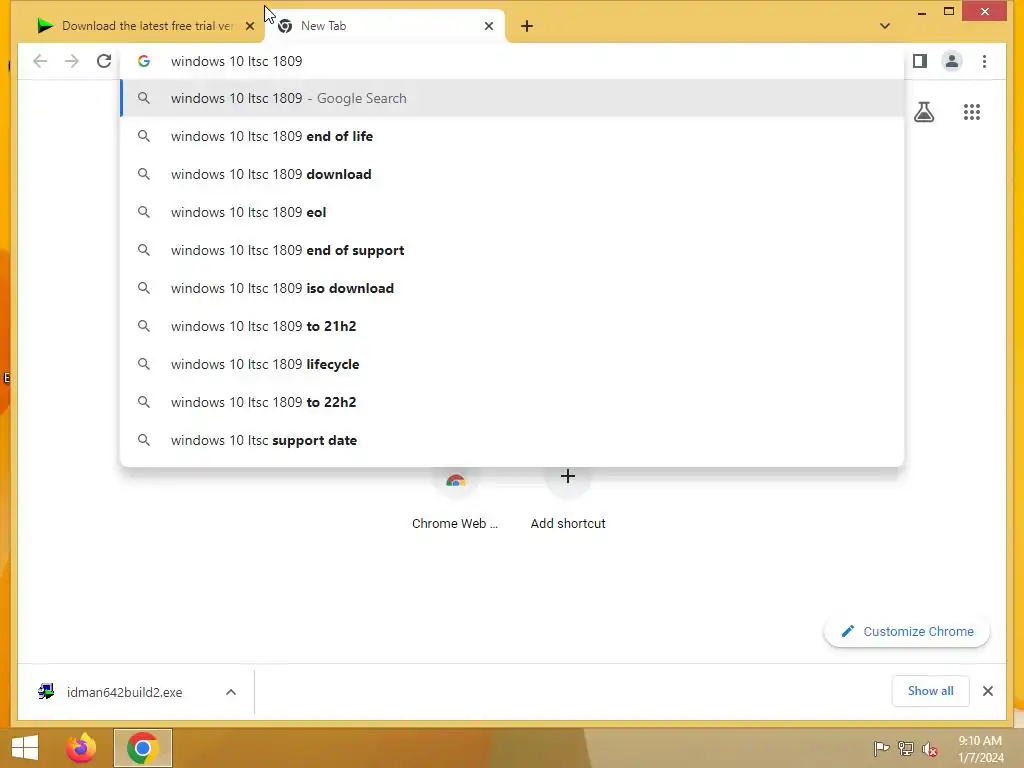Screen dimensions: 1024x768
Task: Choose the 'windows 10 ltsc 1809 download' suggestion
Action: [513, 174]
